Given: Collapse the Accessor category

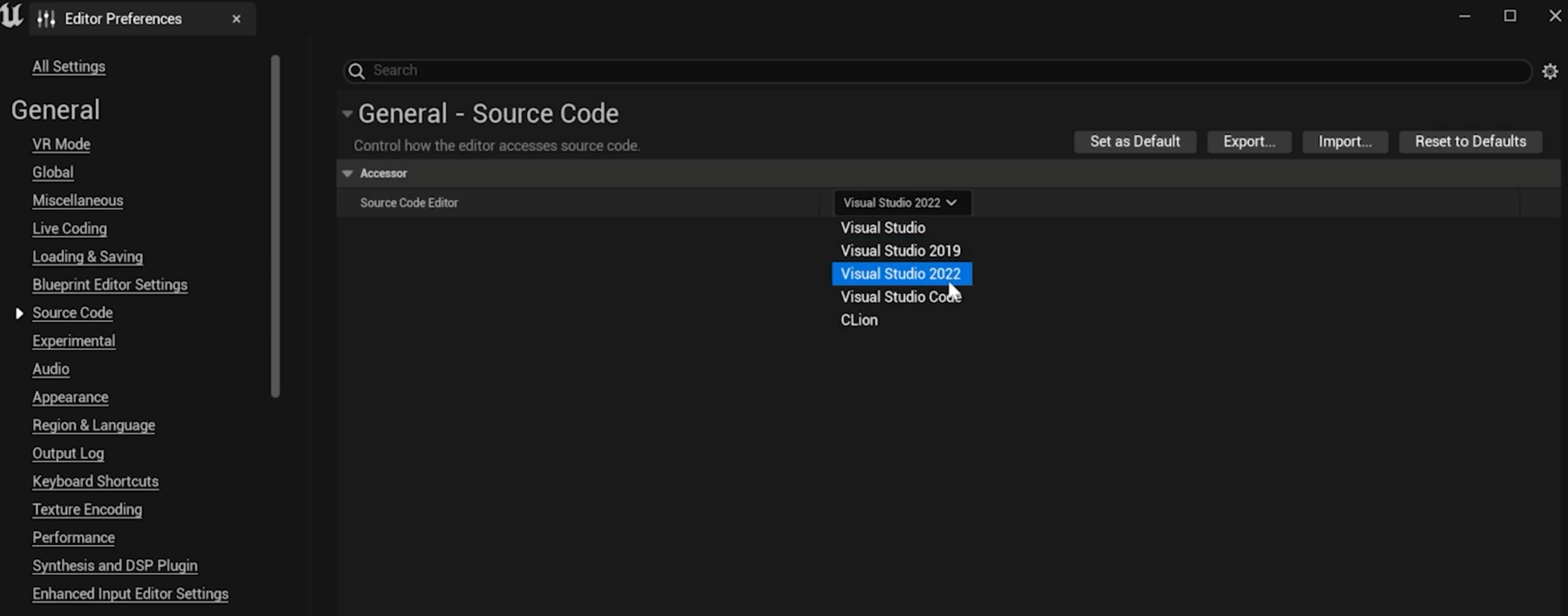Looking at the screenshot, I should pos(348,174).
